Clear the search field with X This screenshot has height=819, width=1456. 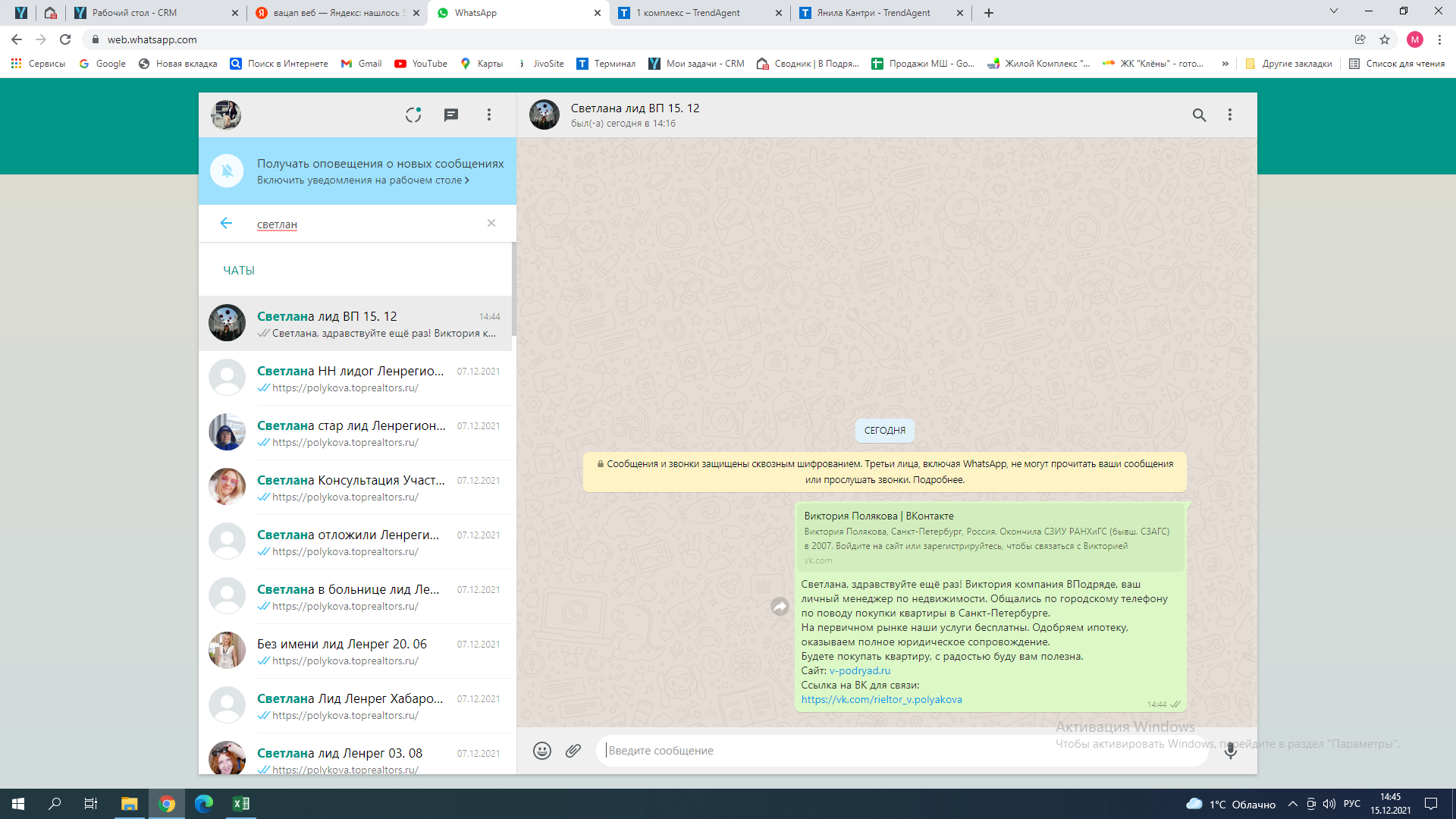pos(491,223)
